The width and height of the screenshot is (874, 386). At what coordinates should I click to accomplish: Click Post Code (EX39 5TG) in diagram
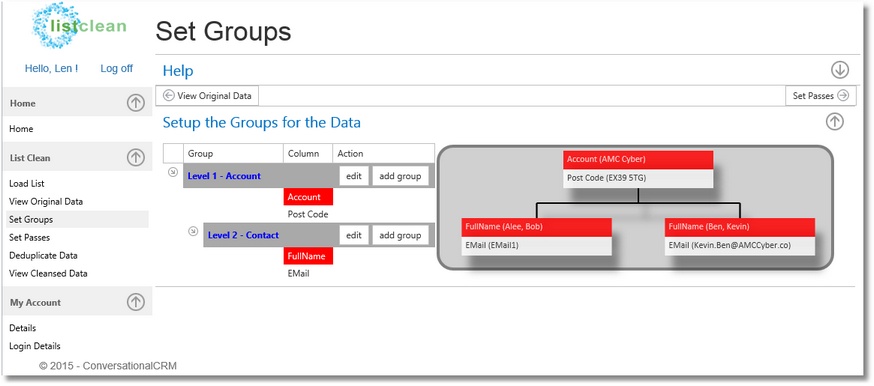638,178
